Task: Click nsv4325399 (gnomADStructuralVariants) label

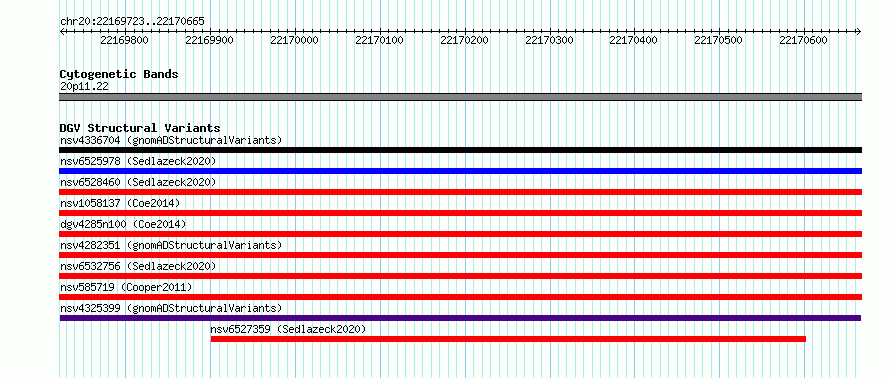Action: point(171,308)
